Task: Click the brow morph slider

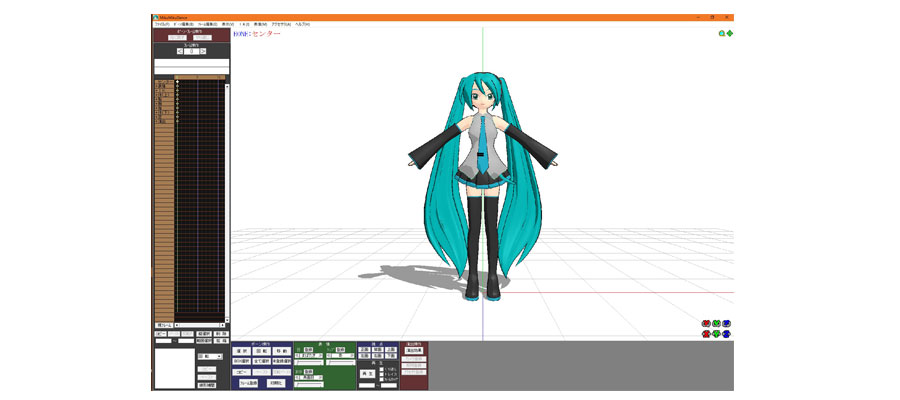Action: 309,385
